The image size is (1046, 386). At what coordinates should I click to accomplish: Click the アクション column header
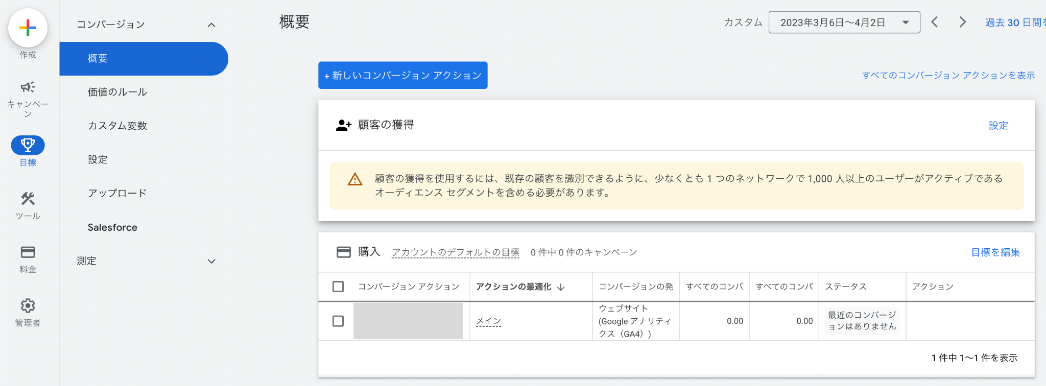coord(933,287)
